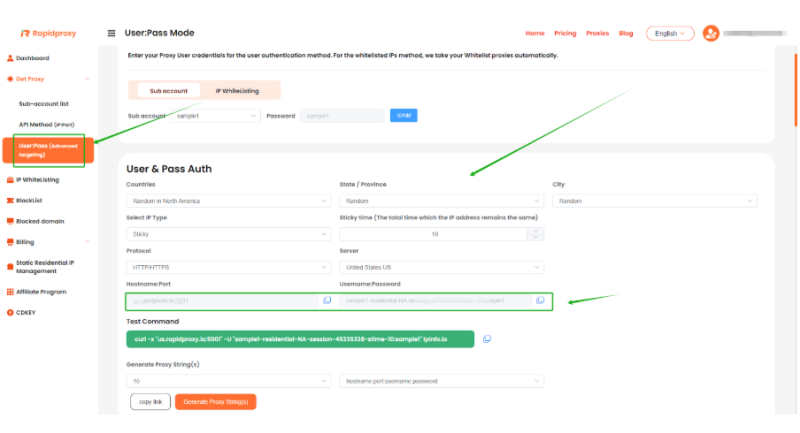Screen dimensions: 800x433
Task: Open the State / Province dropdown
Action: coord(441,201)
